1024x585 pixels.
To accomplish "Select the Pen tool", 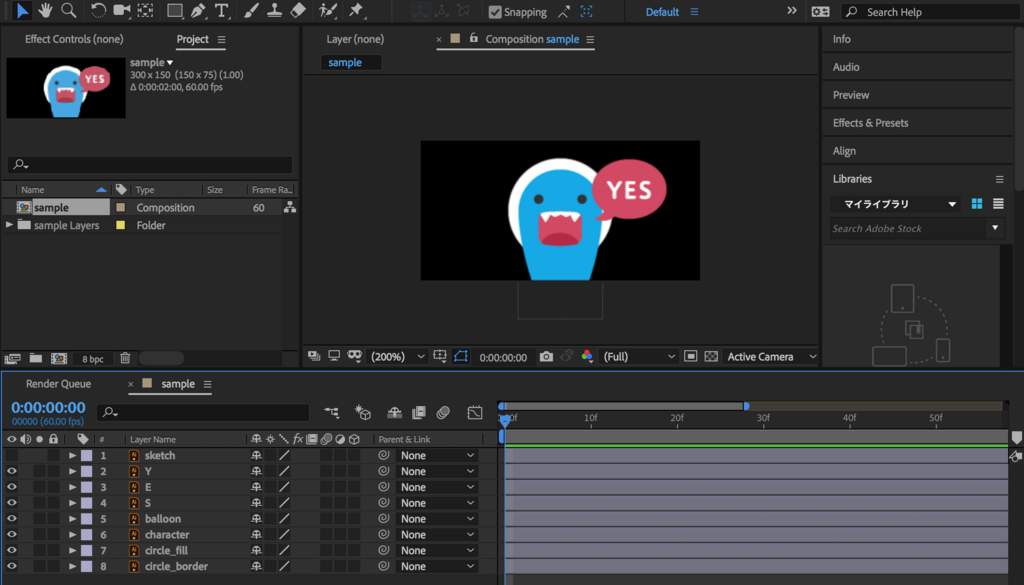I will (198, 10).
